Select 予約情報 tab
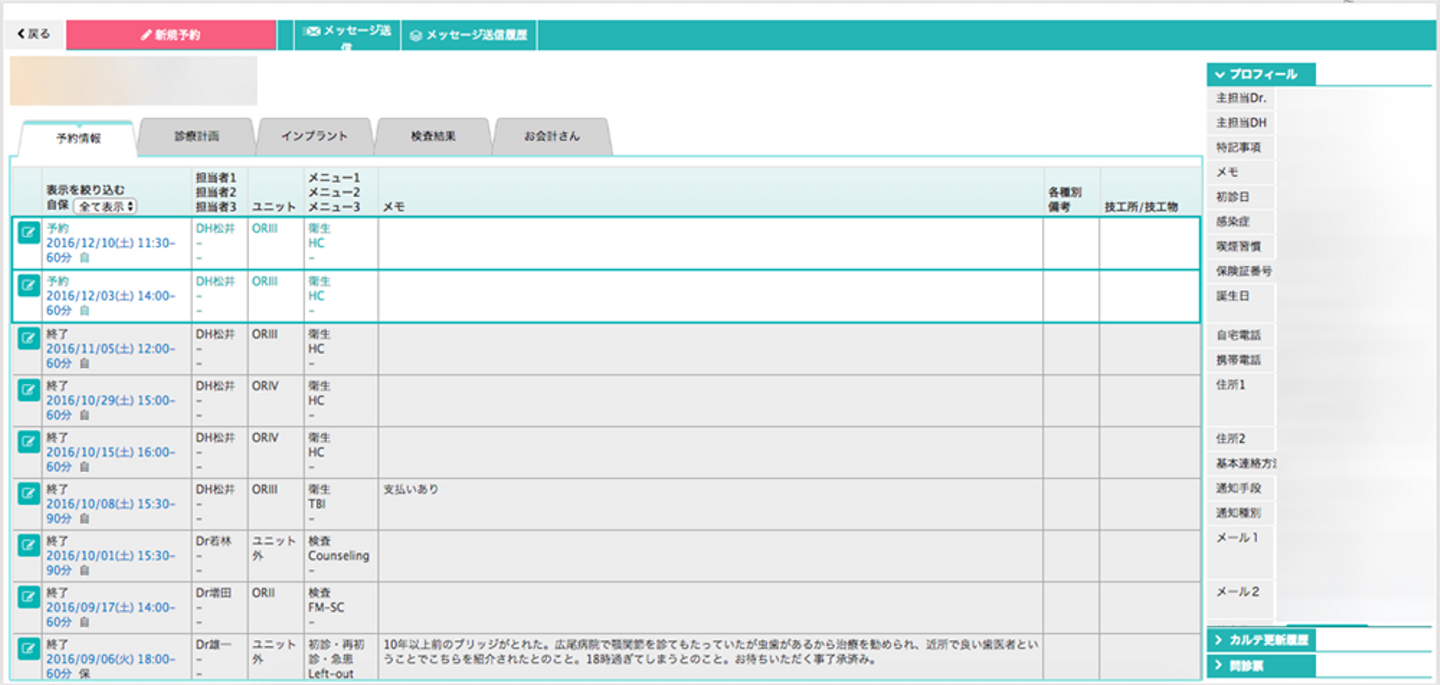1440x685 pixels. tap(78, 138)
